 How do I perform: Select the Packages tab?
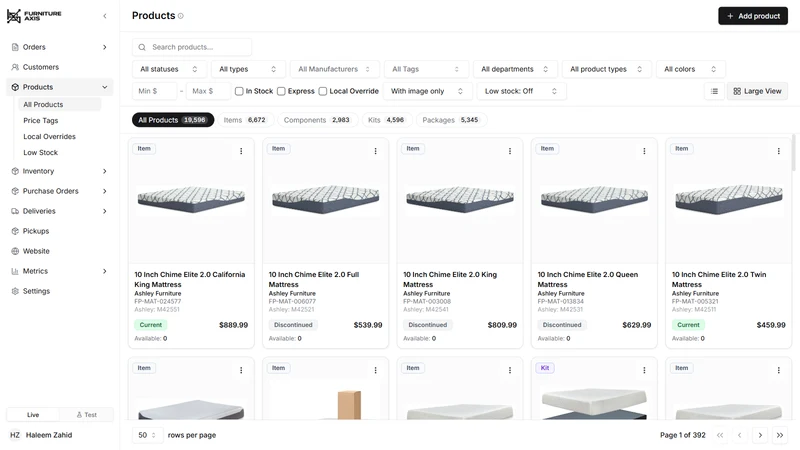click(451, 120)
